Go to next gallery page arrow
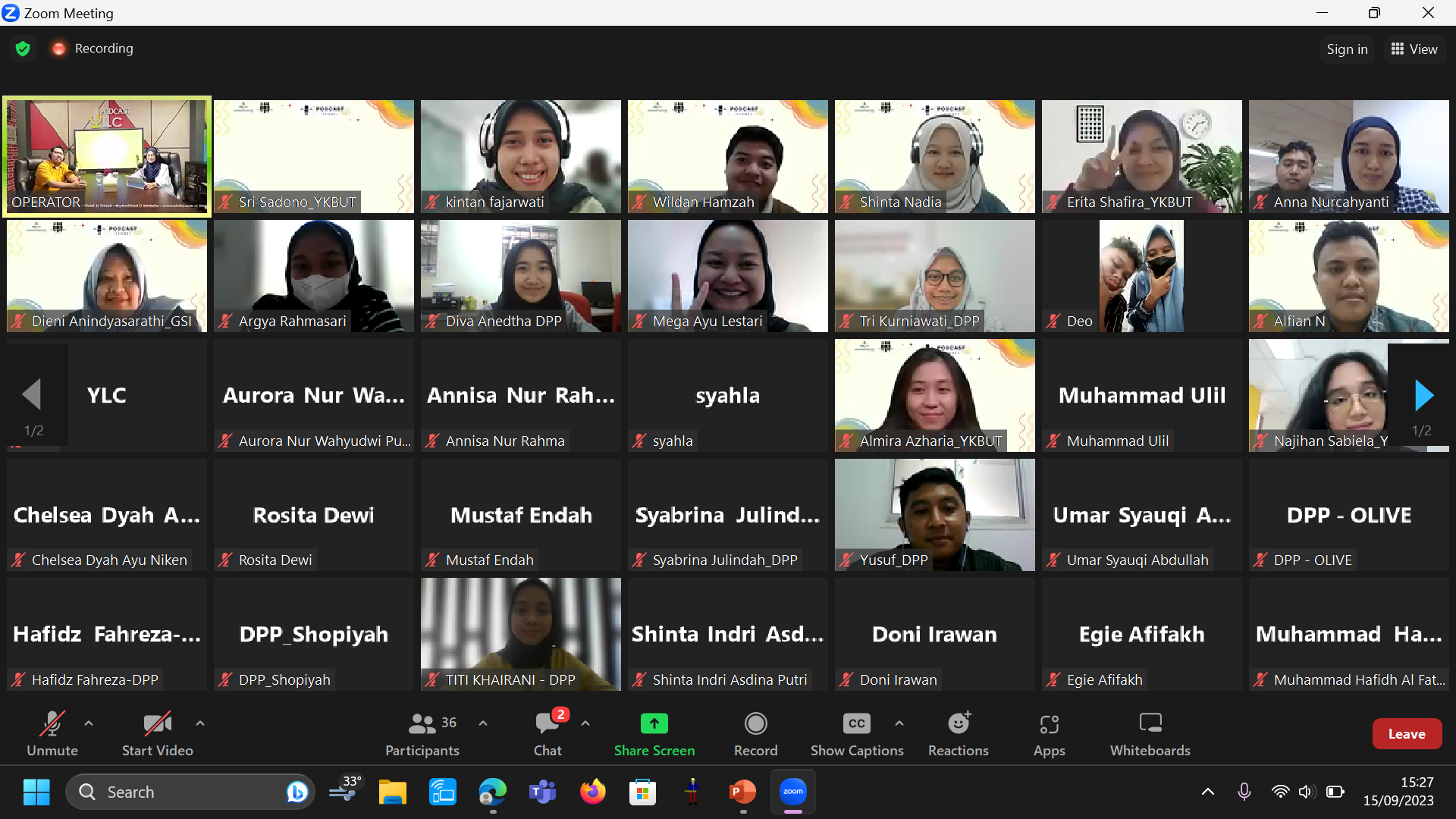Screen dimensions: 1456x819 point(1423,395)
